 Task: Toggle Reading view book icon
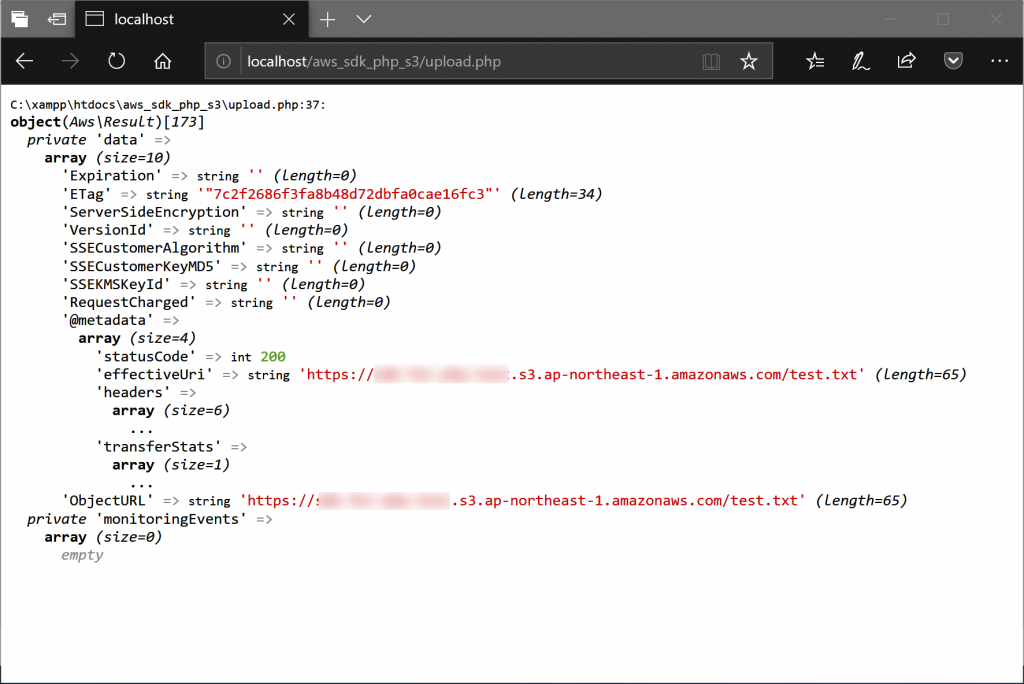[711, 62]
